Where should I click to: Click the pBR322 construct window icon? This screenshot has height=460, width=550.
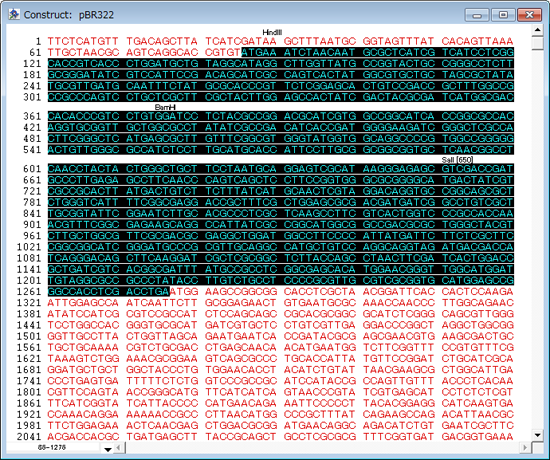[14, 14]
